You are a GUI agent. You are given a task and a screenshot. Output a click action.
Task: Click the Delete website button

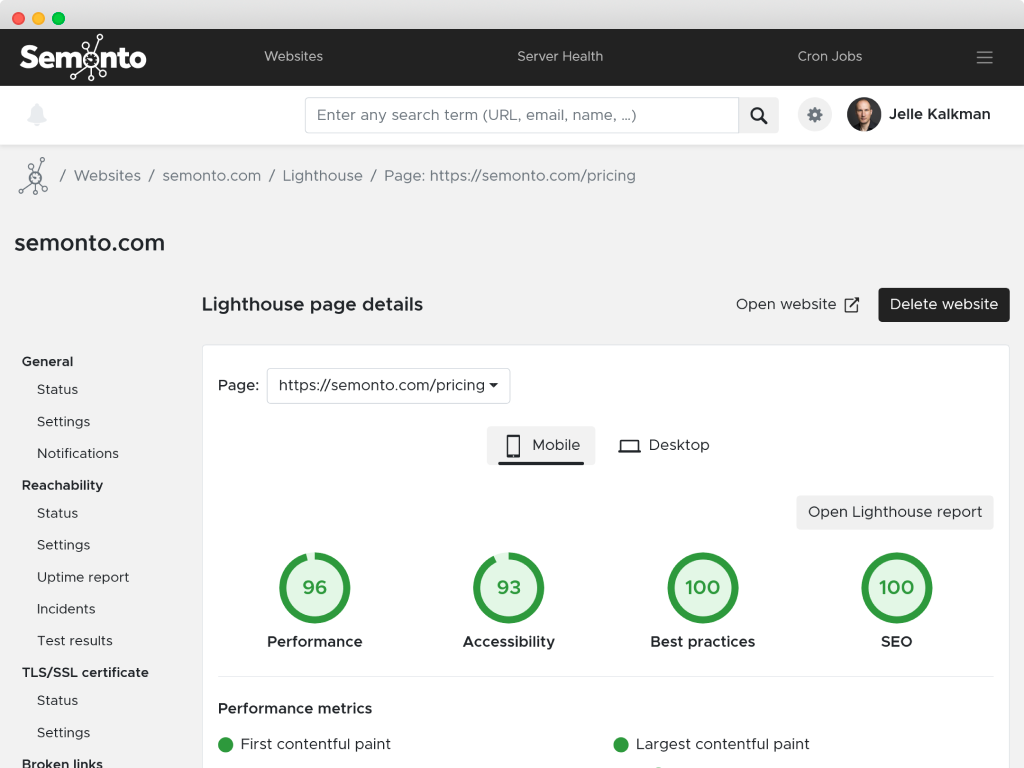944,305
